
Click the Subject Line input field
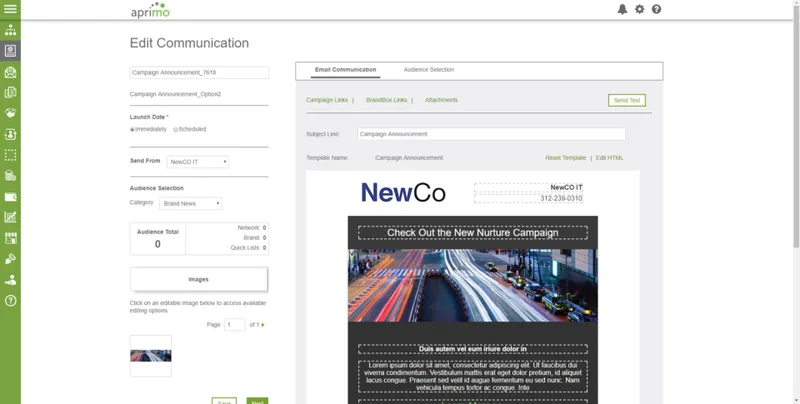[x=491, y=134]
